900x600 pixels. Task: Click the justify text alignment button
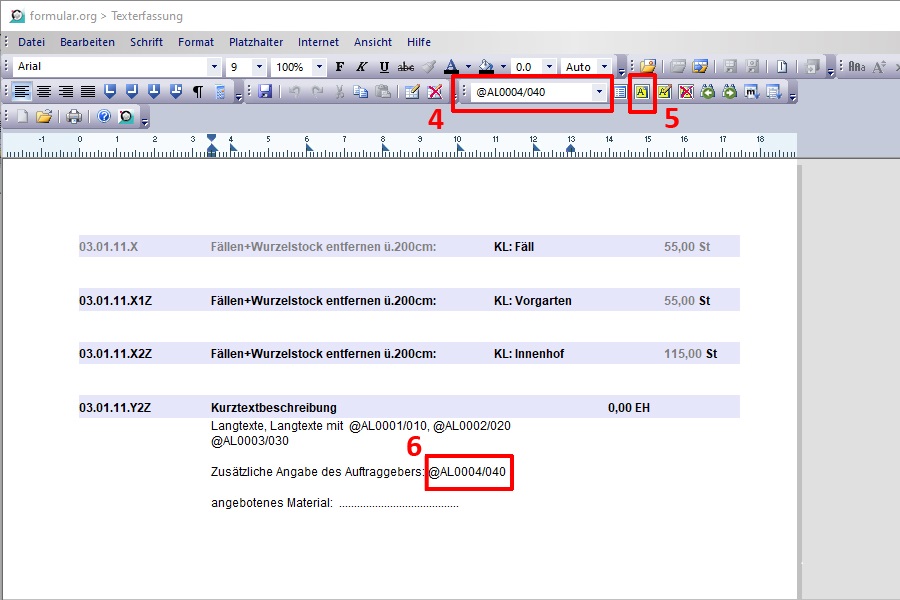[x=88, y=92]
